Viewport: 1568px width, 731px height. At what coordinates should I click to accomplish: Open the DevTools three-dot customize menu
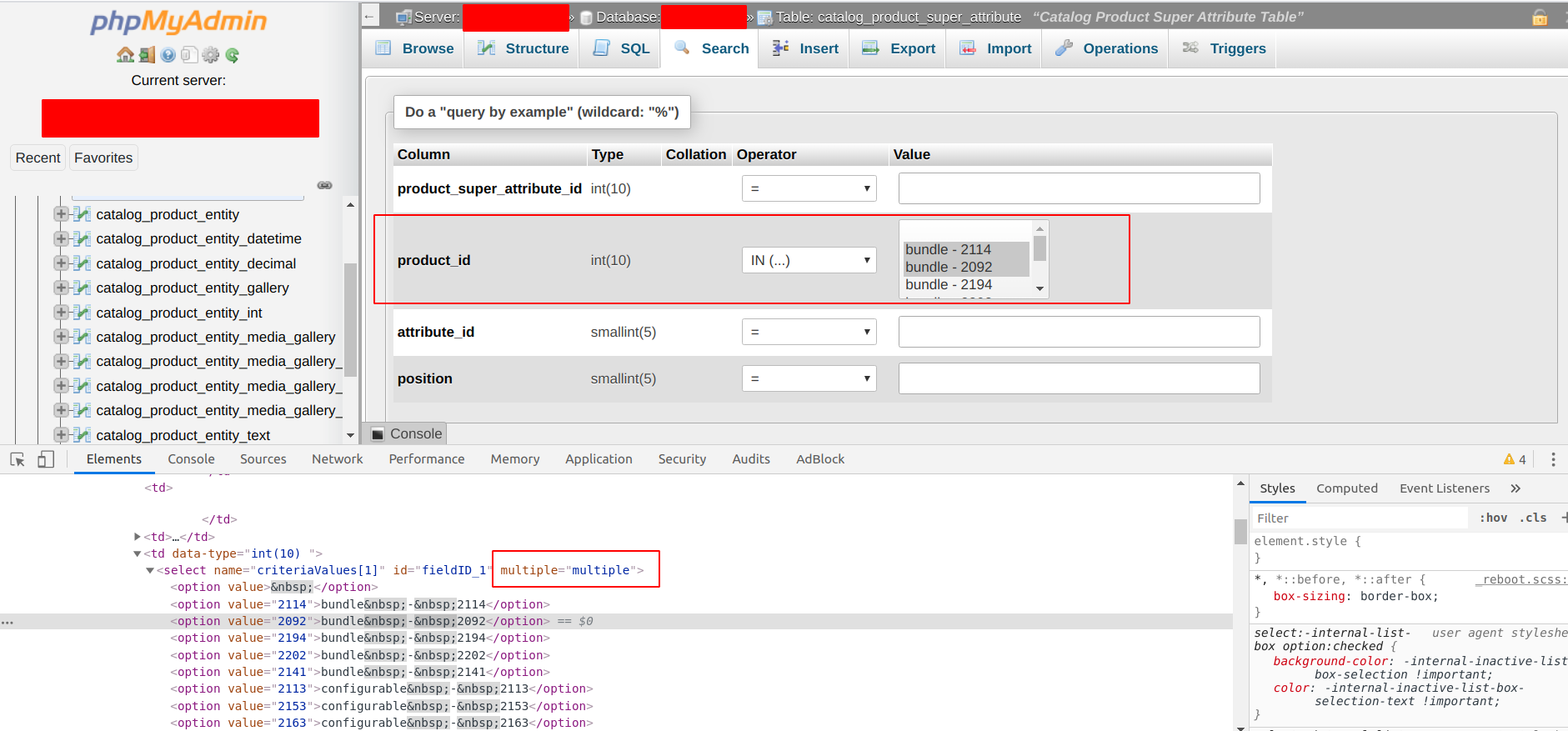coord(1553,459)
